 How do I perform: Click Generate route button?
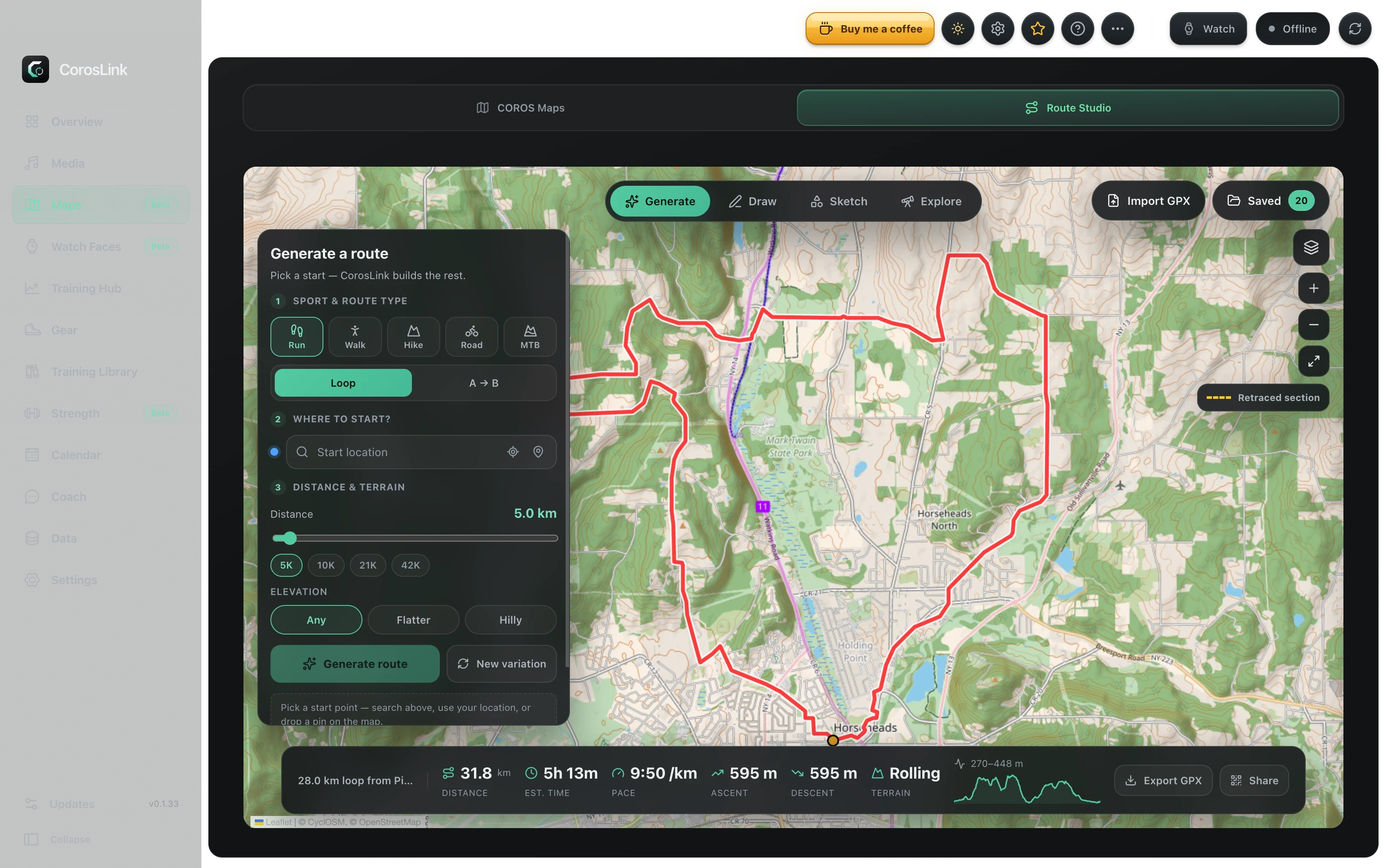355,664
